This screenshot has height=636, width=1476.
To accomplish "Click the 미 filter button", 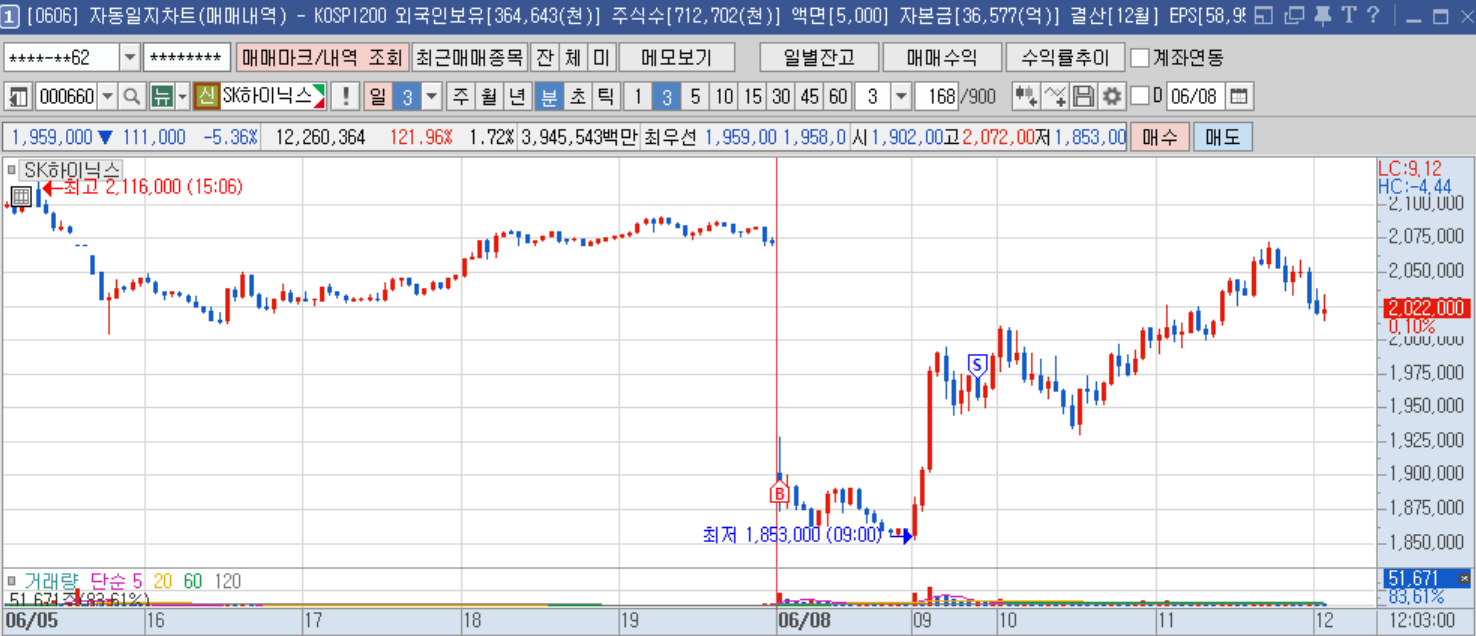I will coord(600,58).
